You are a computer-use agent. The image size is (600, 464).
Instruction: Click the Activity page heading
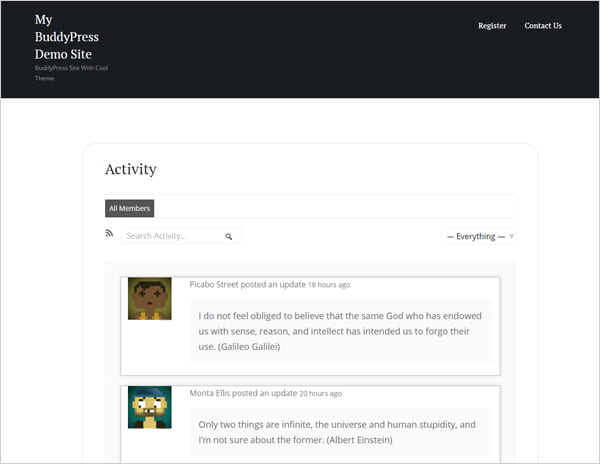click(131, 169)
